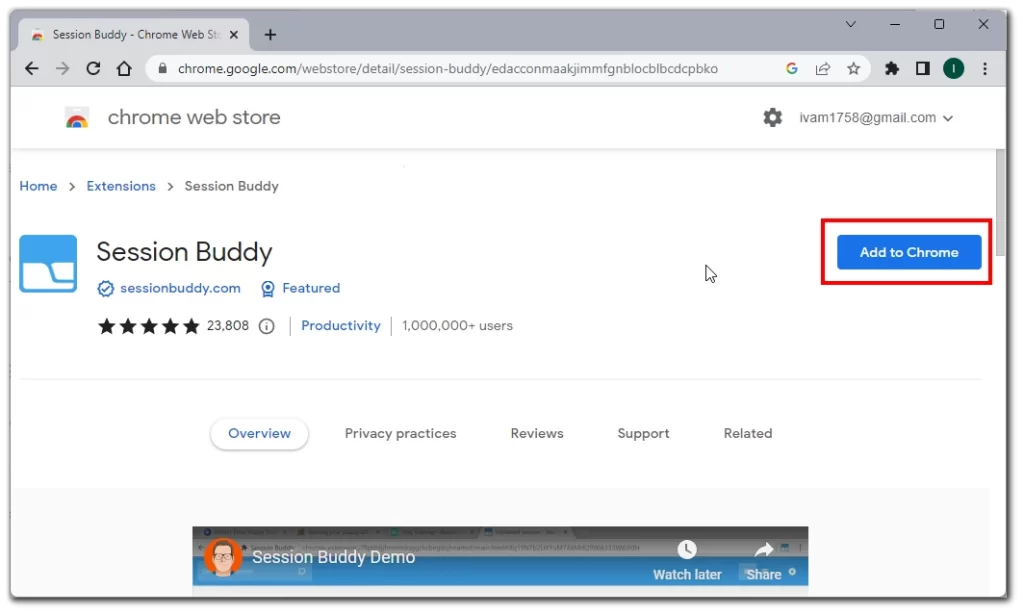
Task: Switch to the Privacy practices tab
Action: (400, 434)
